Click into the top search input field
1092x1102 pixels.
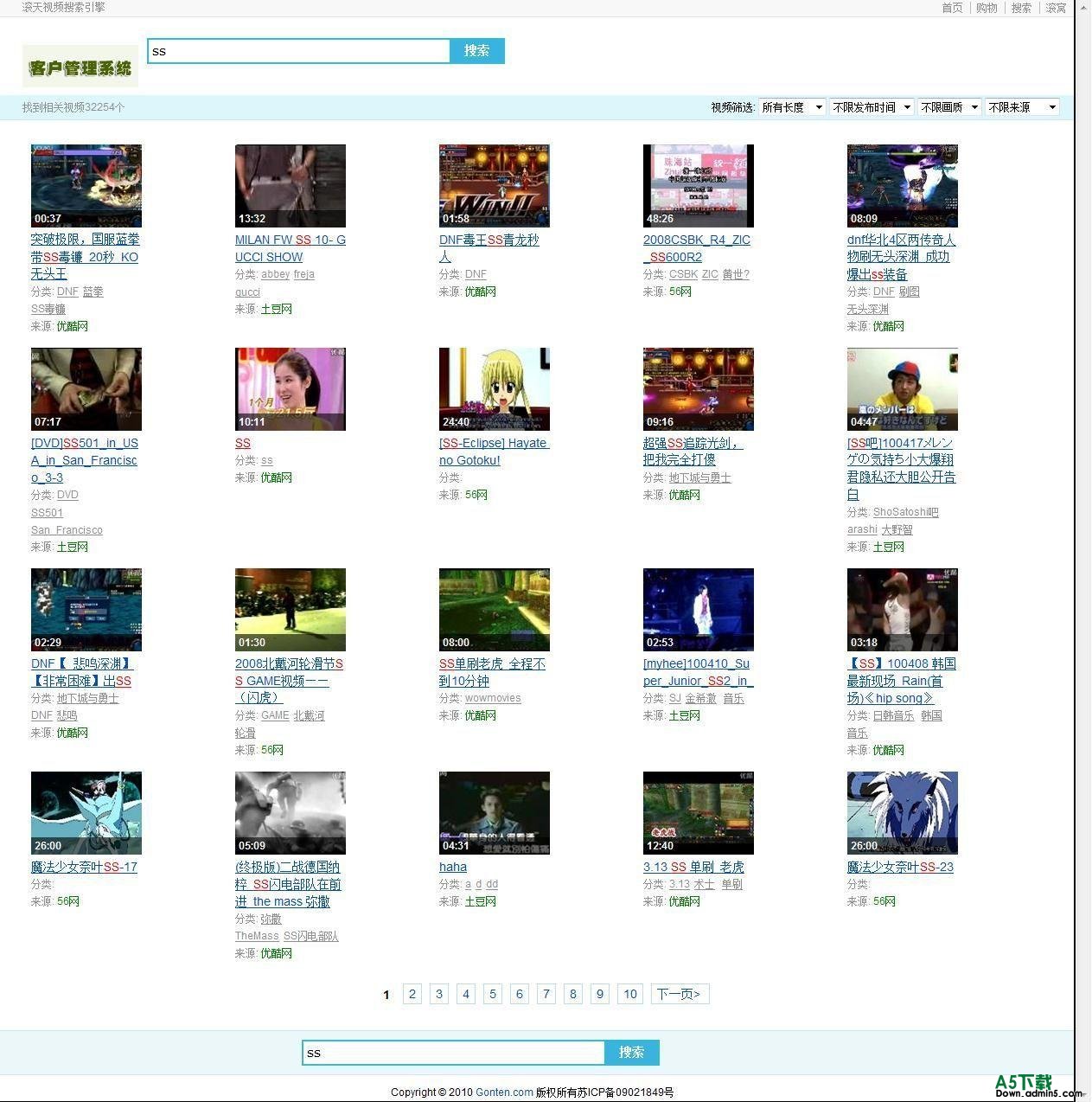coord(298,51)
